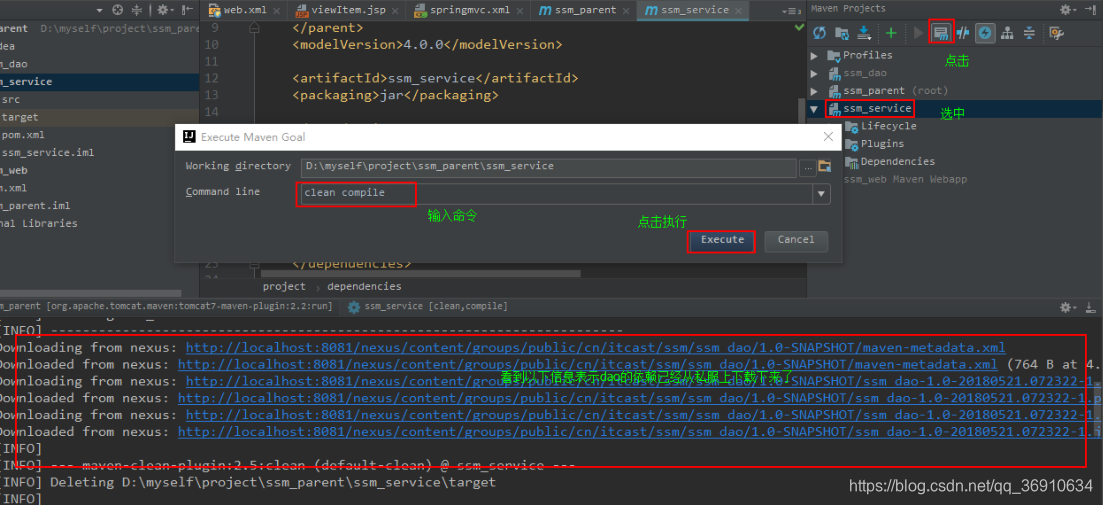Add Maven project with green plus
The height and width of the screenshot is (505, 1103).
(891, 32)
